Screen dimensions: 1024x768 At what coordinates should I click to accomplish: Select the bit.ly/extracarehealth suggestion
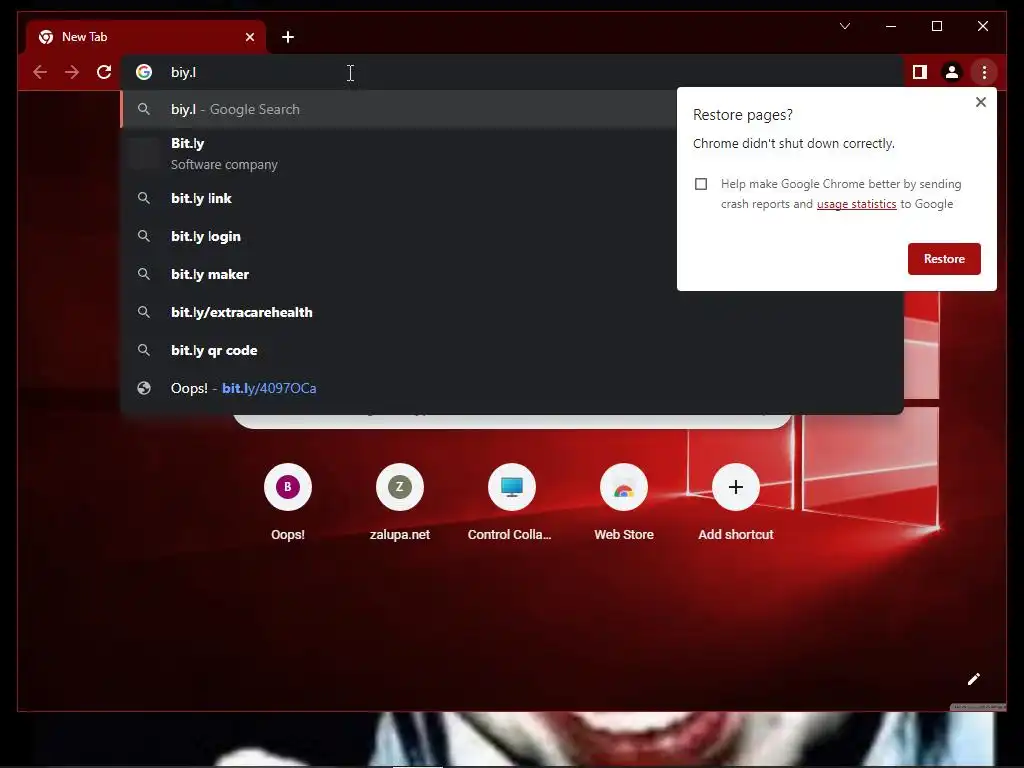tap(512, 312)
